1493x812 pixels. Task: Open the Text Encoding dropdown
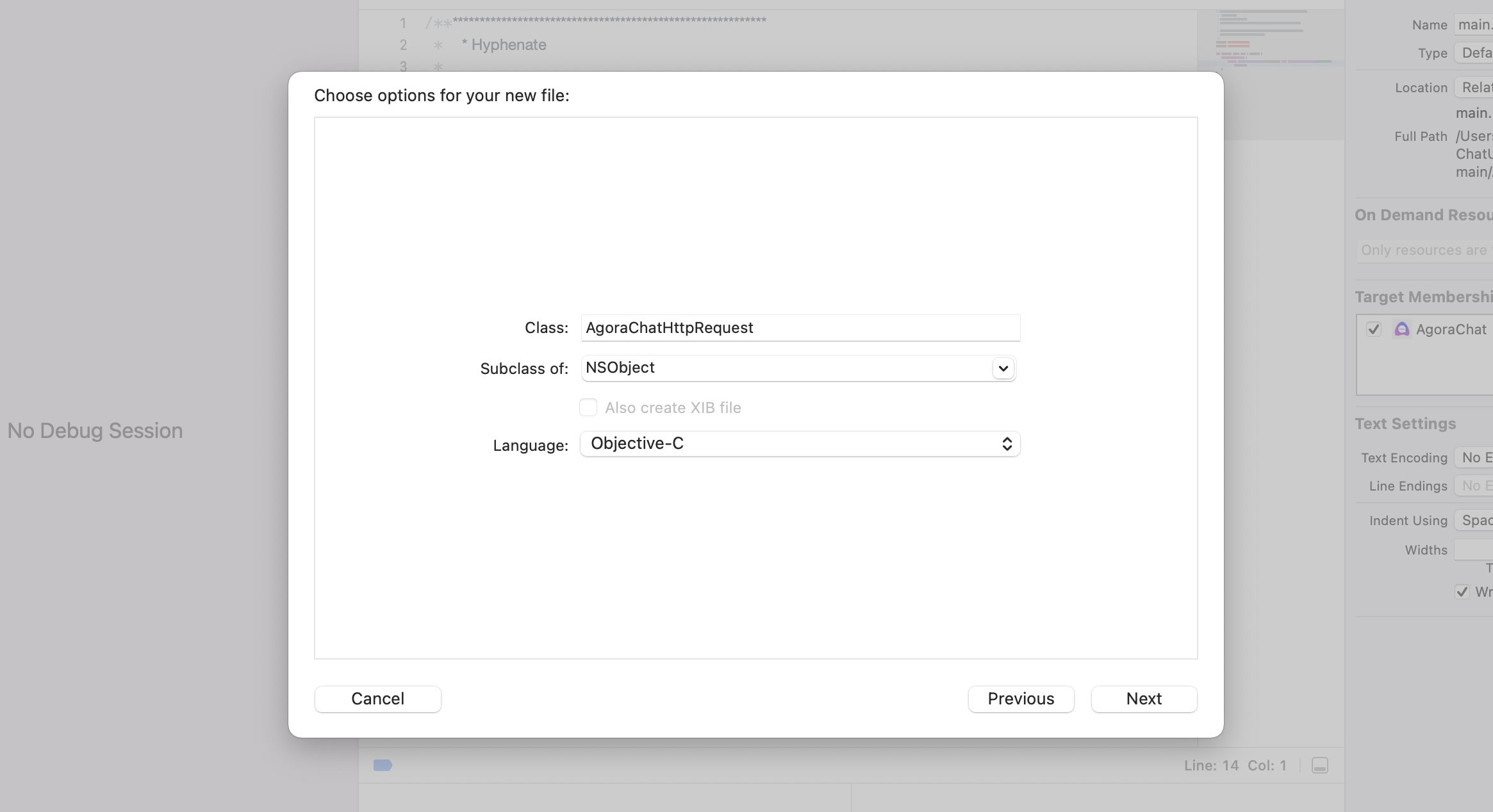click(x=1474, y=458)
